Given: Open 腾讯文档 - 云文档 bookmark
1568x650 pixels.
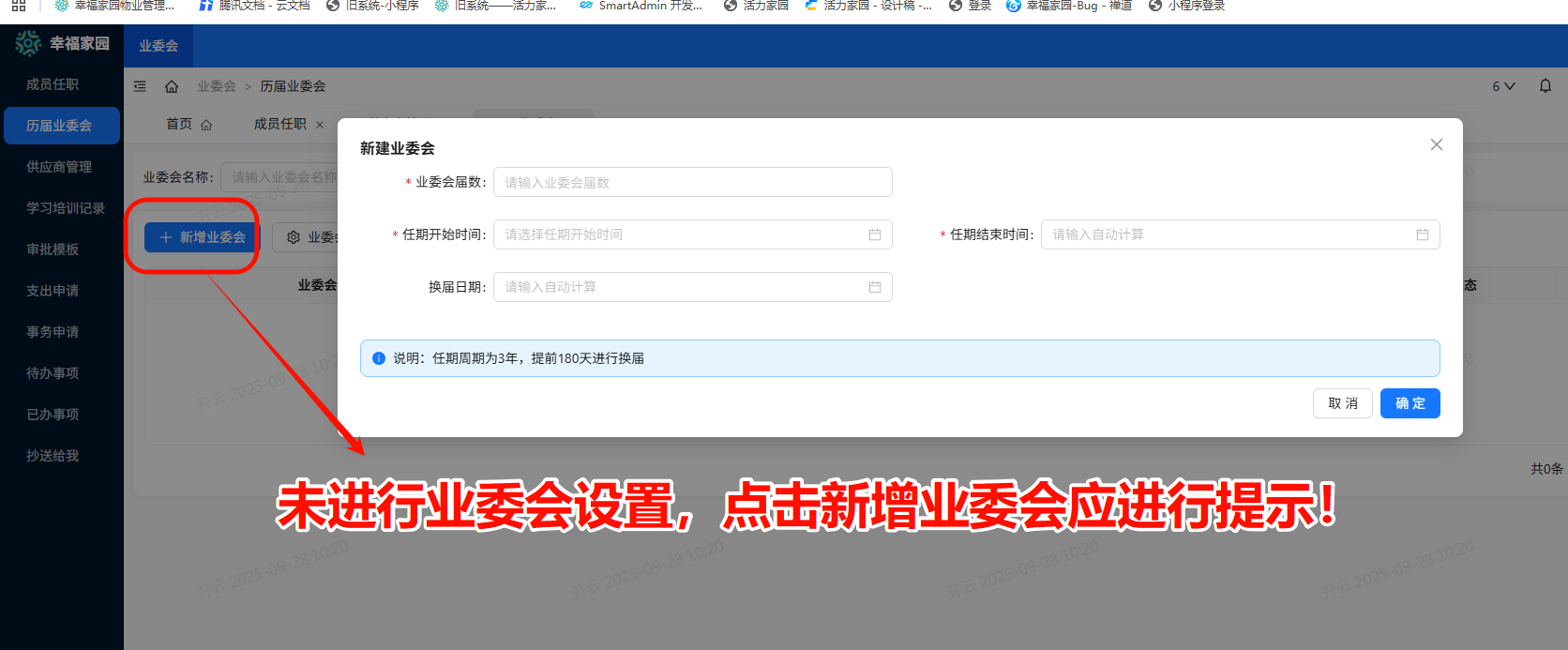Looking at the screenshot, I should (x=255, y=6).
